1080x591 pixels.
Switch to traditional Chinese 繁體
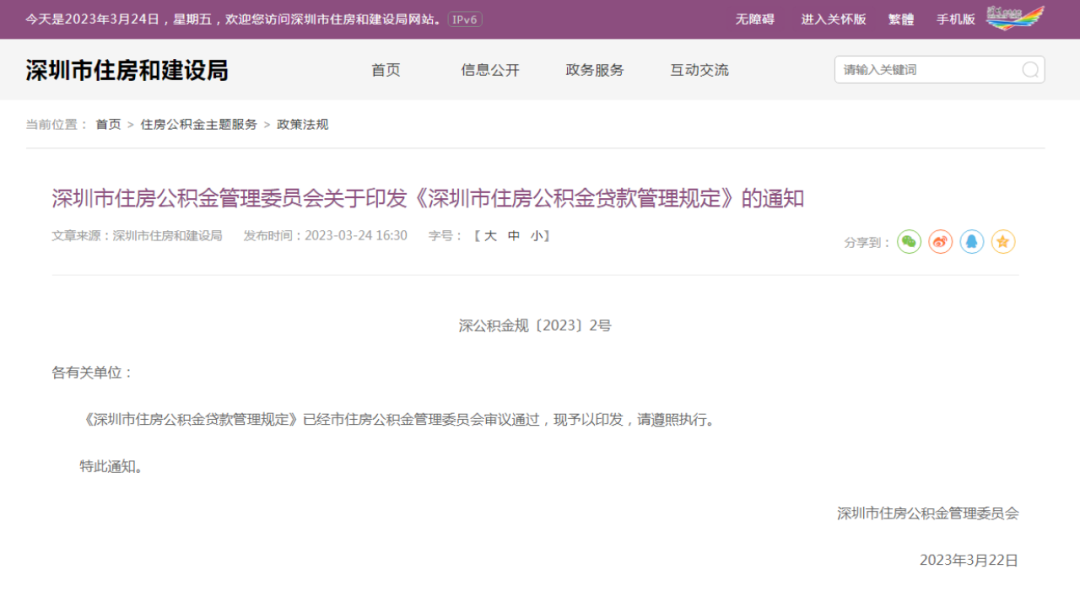[901, 19]
